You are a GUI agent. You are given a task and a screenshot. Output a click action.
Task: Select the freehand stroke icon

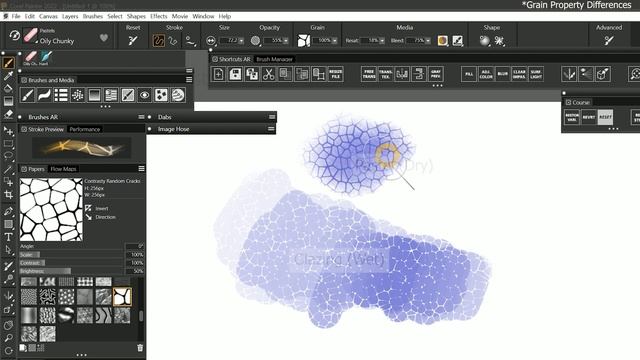(x=159, y=40)
